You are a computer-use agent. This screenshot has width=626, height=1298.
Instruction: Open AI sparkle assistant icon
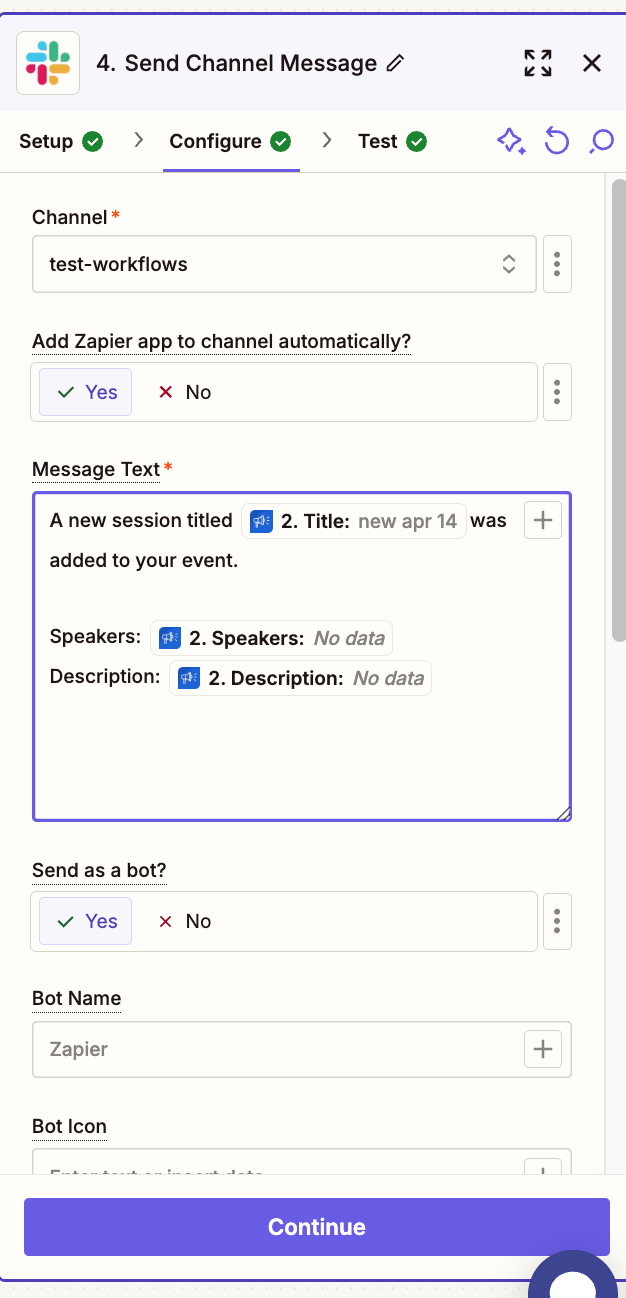coord(511,142)
